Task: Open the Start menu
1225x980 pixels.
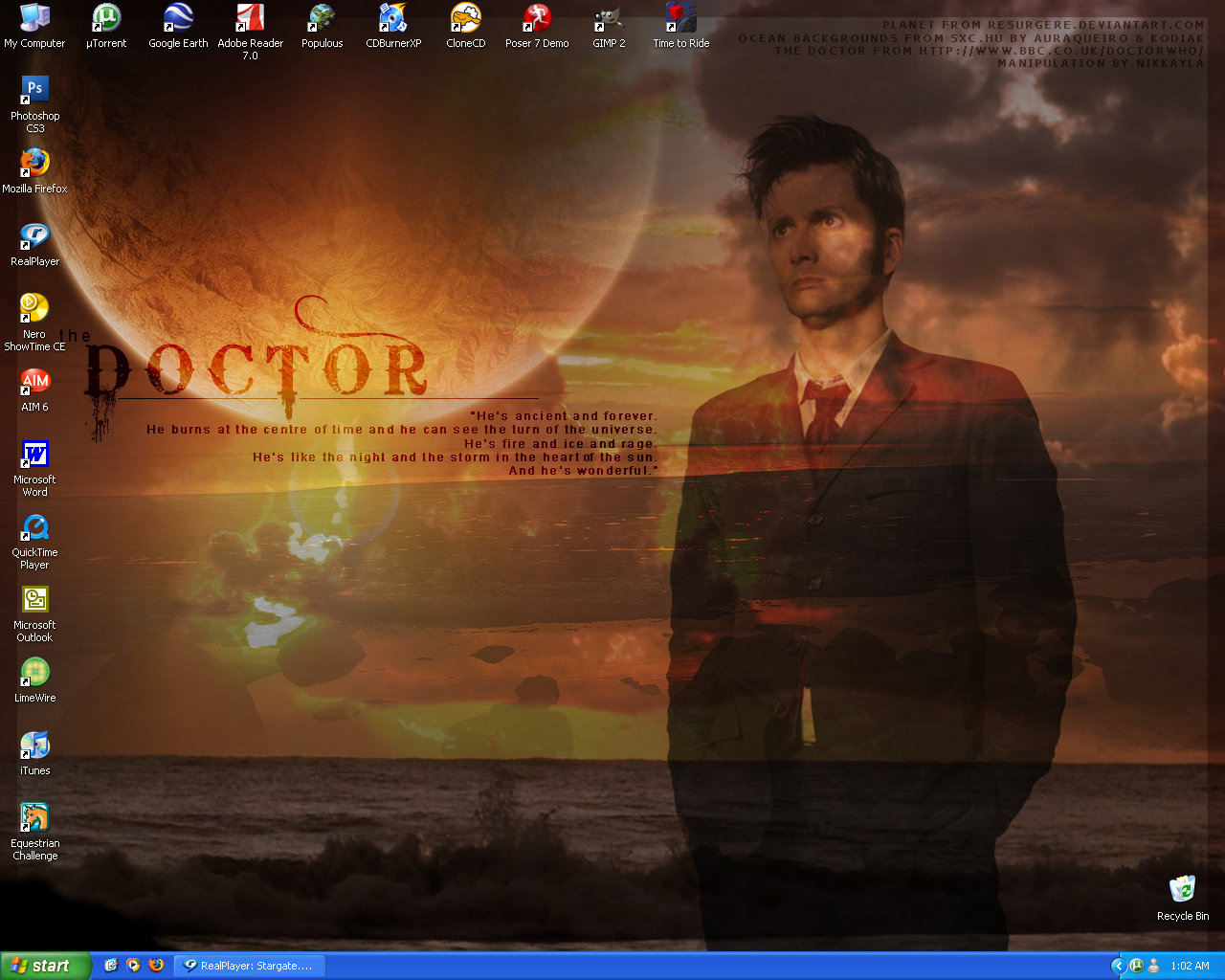Action: pos(43,966)
